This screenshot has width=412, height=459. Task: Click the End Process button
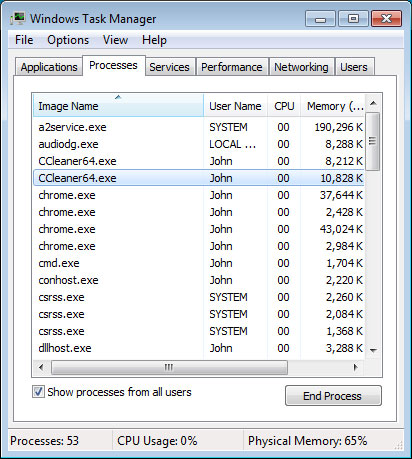pyautogui.click(x=333, y=396)
